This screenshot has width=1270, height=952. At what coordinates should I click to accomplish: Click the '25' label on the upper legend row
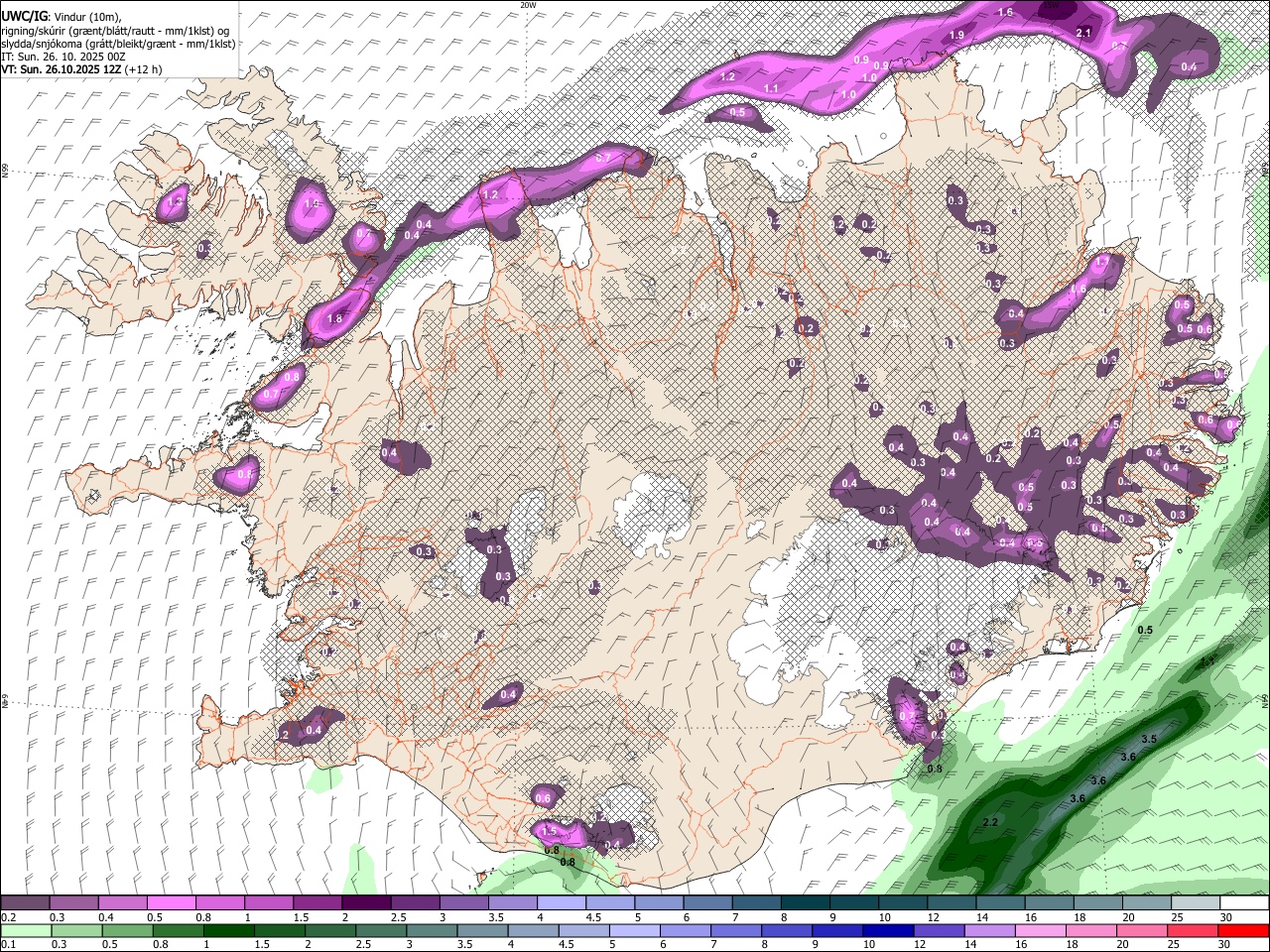point(1178,917)
